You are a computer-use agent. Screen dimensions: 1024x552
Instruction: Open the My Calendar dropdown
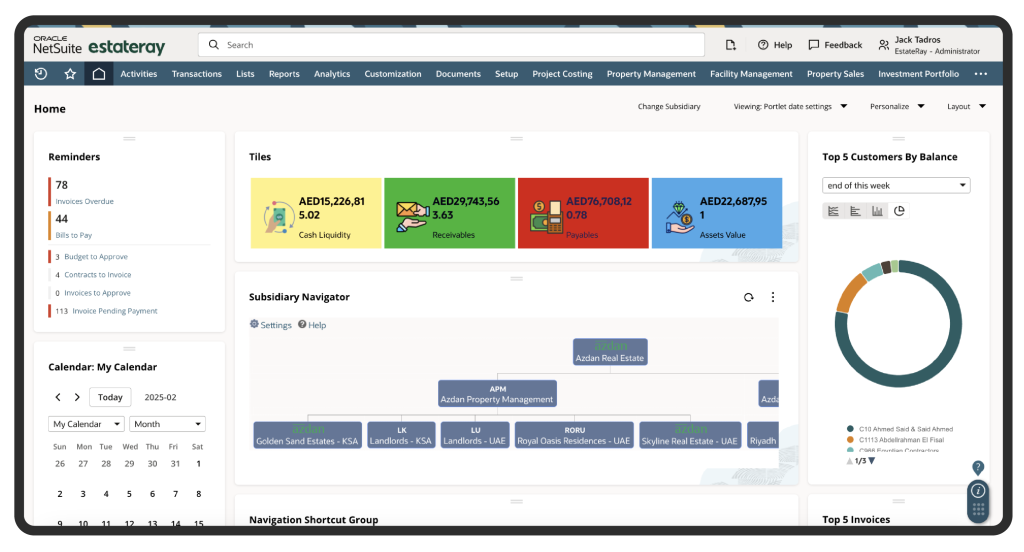86,424
